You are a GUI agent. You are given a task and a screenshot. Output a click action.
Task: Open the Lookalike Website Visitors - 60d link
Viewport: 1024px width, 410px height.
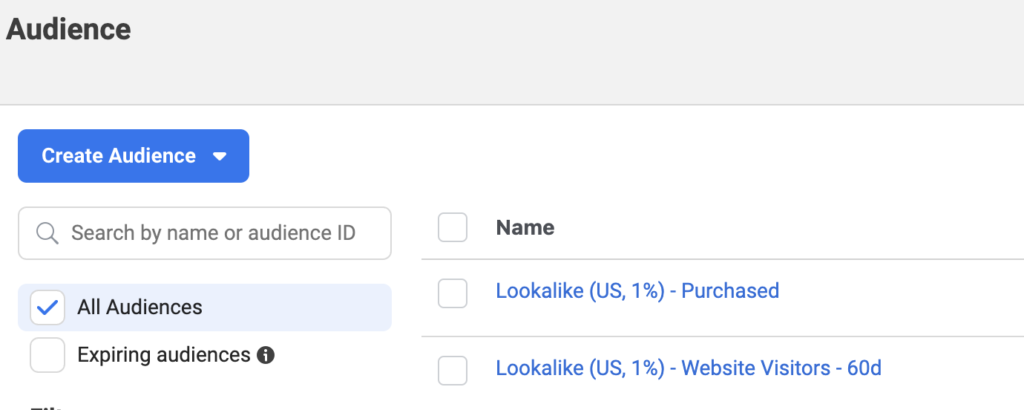pos(688,368)
